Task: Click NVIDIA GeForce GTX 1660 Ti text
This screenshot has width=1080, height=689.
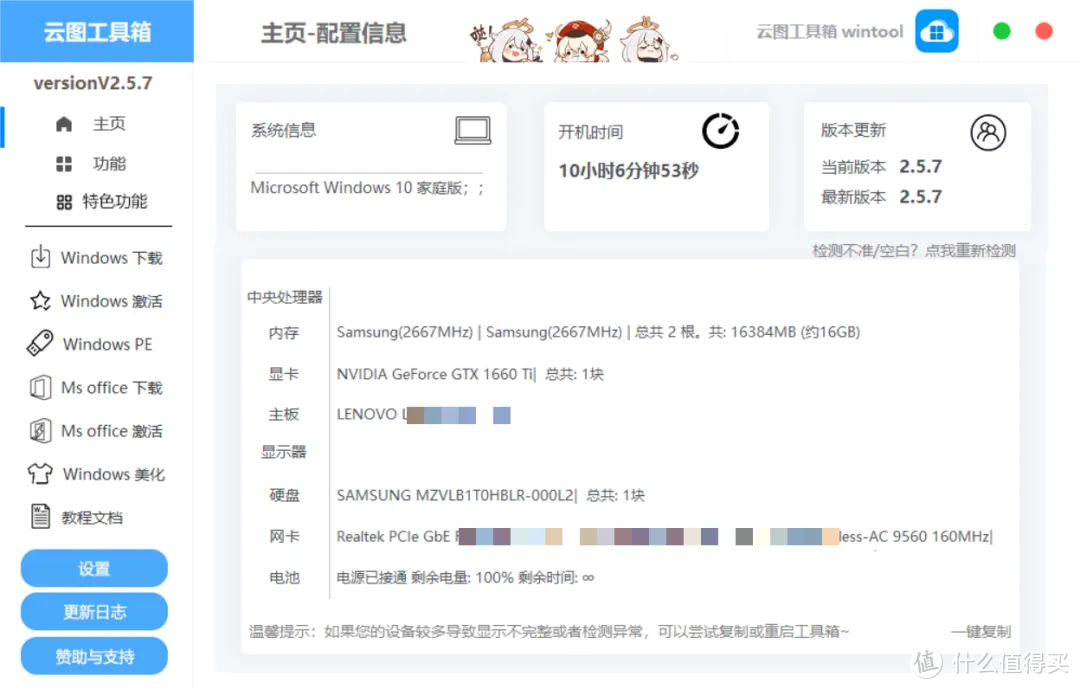Action: coord(435,374)
